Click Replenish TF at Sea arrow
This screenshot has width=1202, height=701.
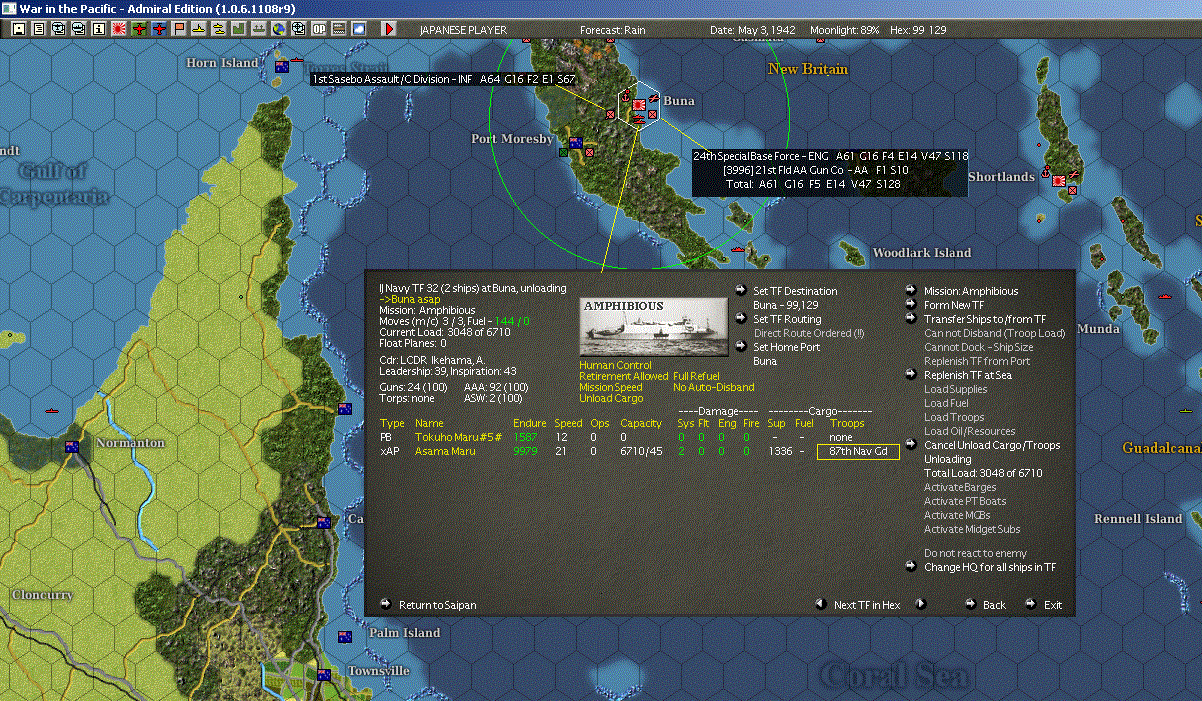coord(911,374)
